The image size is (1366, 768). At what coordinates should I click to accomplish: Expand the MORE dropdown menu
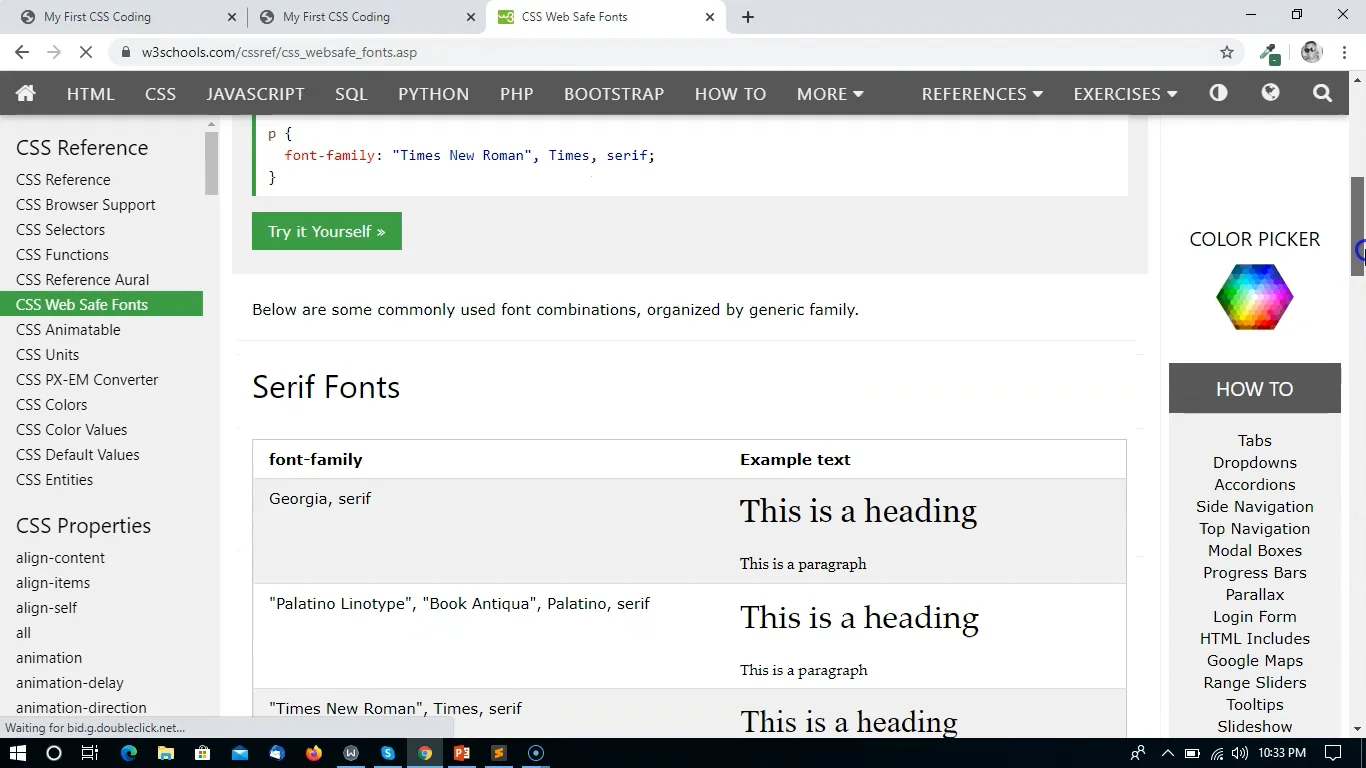click(830, 94)
